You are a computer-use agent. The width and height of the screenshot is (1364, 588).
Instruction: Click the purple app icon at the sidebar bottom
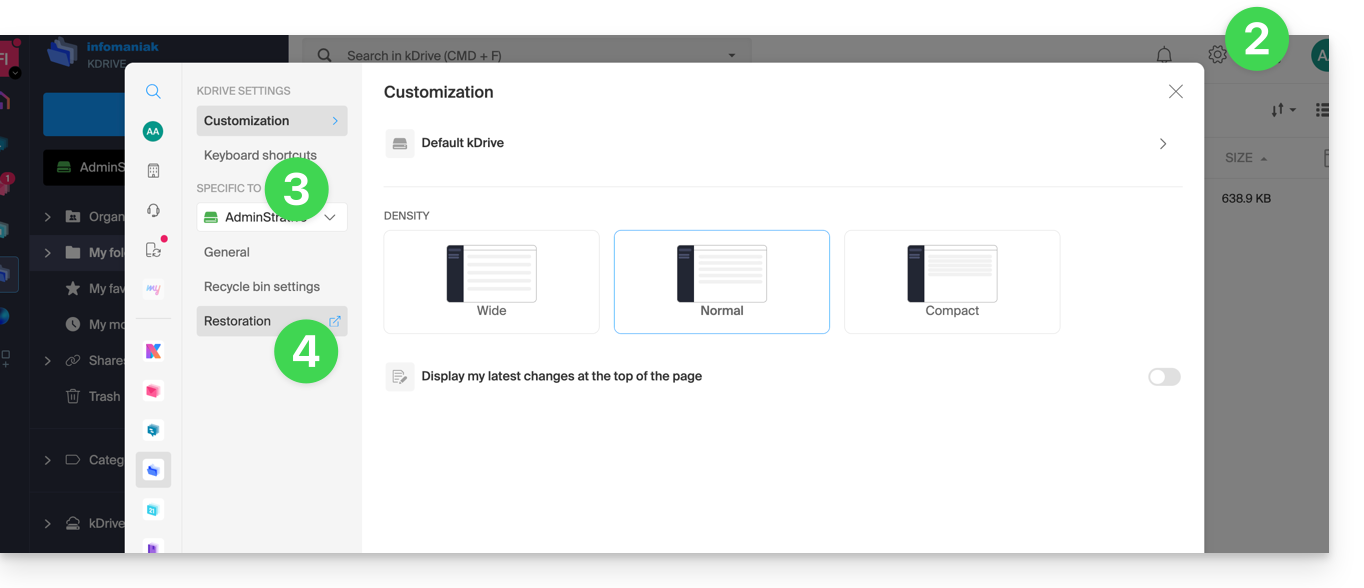point(153,546)
